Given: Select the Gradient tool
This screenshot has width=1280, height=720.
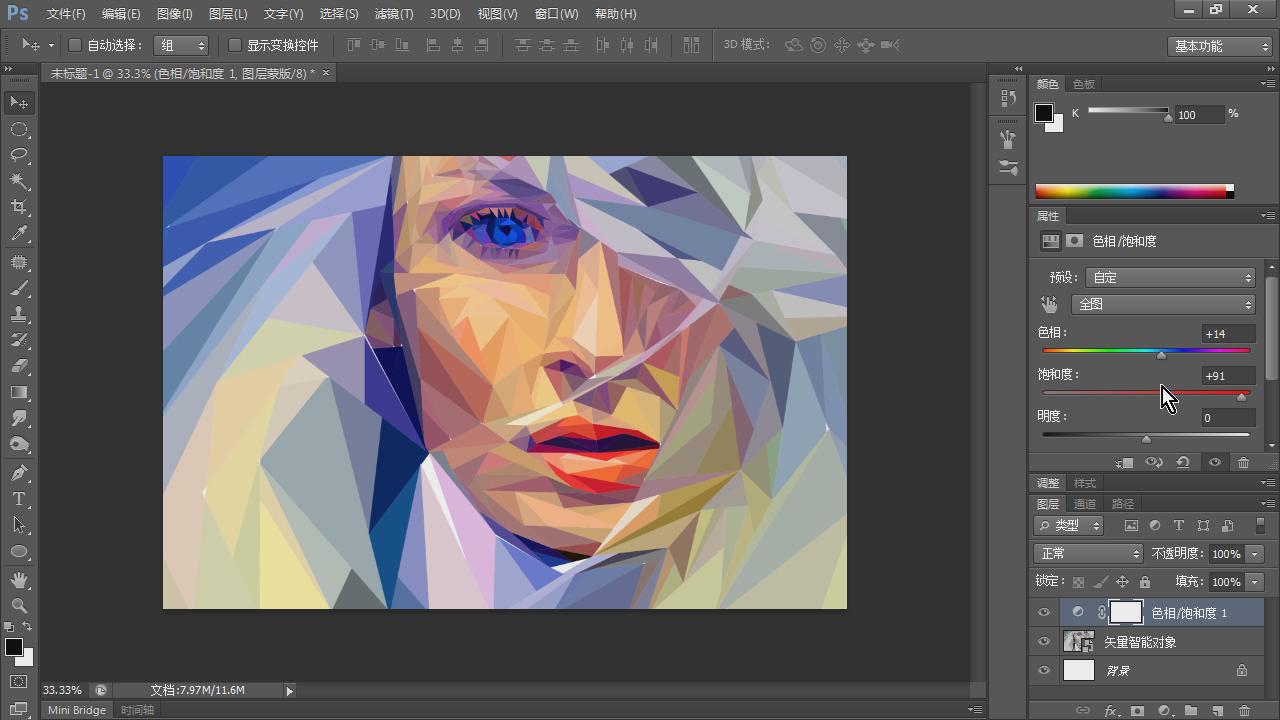Looking at the screenshot, I should click(19, 392).
